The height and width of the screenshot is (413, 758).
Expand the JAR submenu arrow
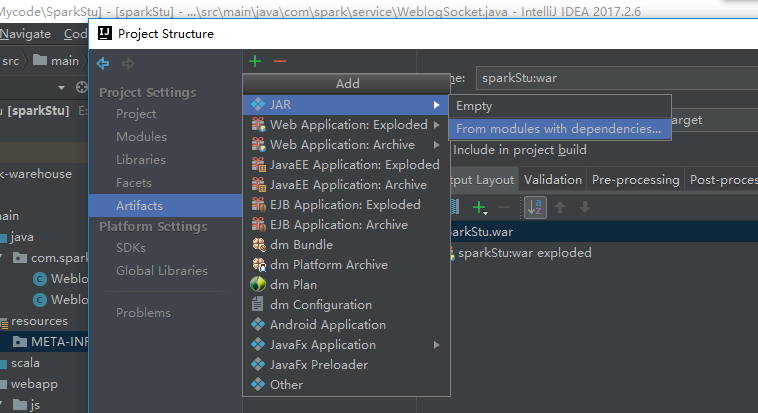click(437, 104)
